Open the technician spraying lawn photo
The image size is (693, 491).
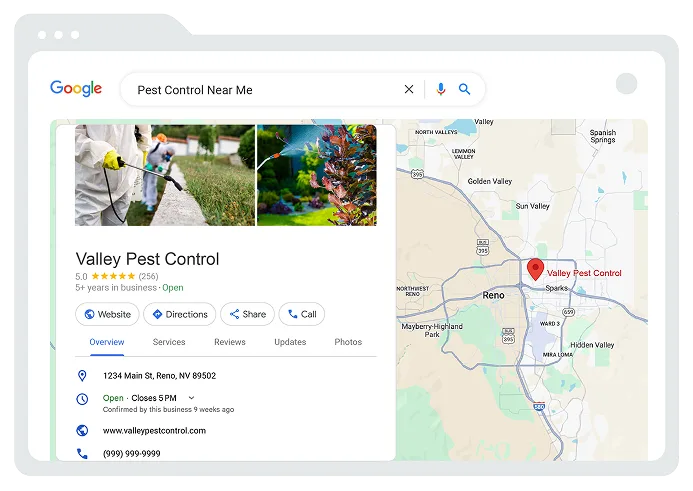pos(165,175)
